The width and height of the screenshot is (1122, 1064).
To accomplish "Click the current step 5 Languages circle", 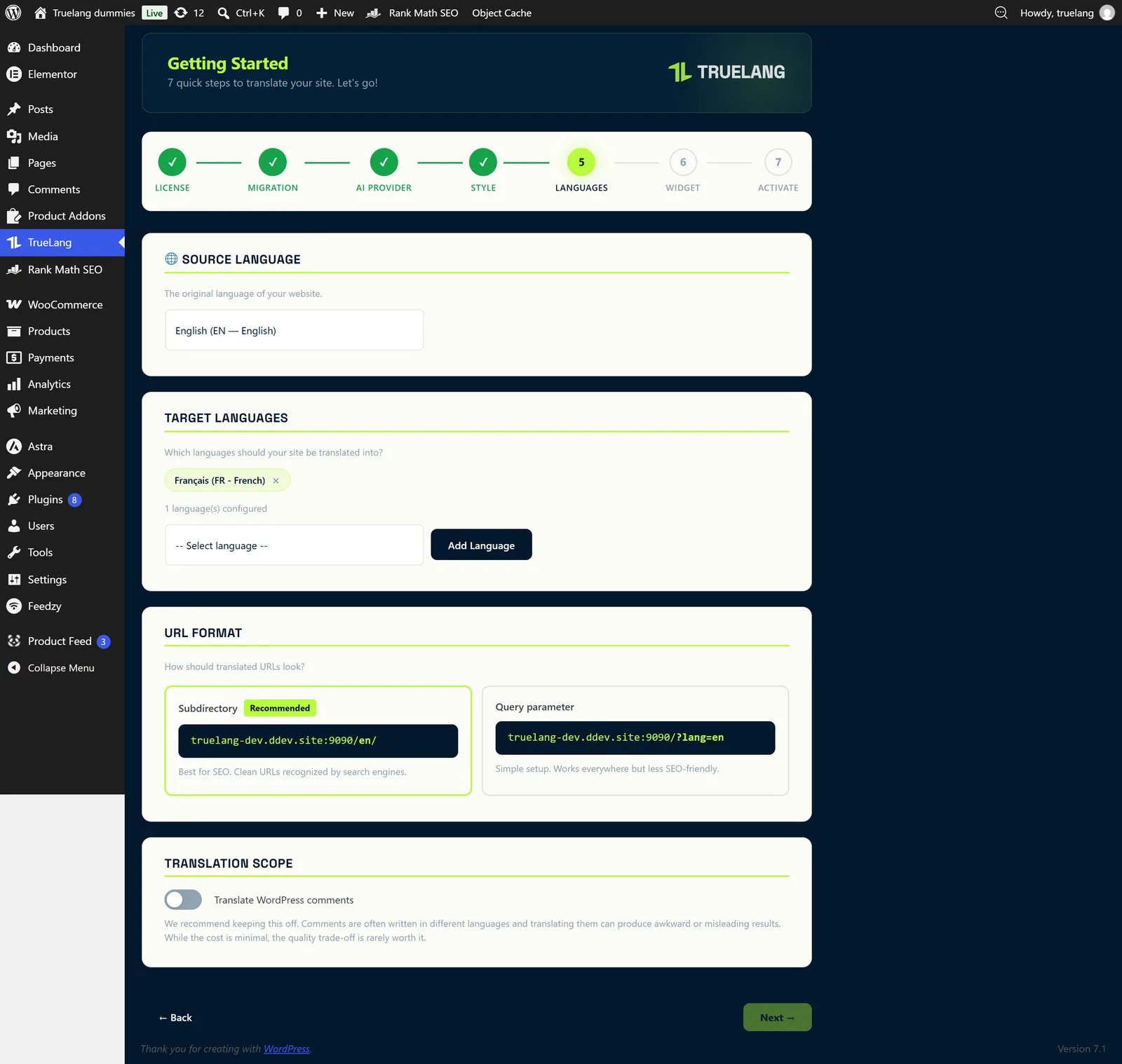I will [x=581, y=162].
